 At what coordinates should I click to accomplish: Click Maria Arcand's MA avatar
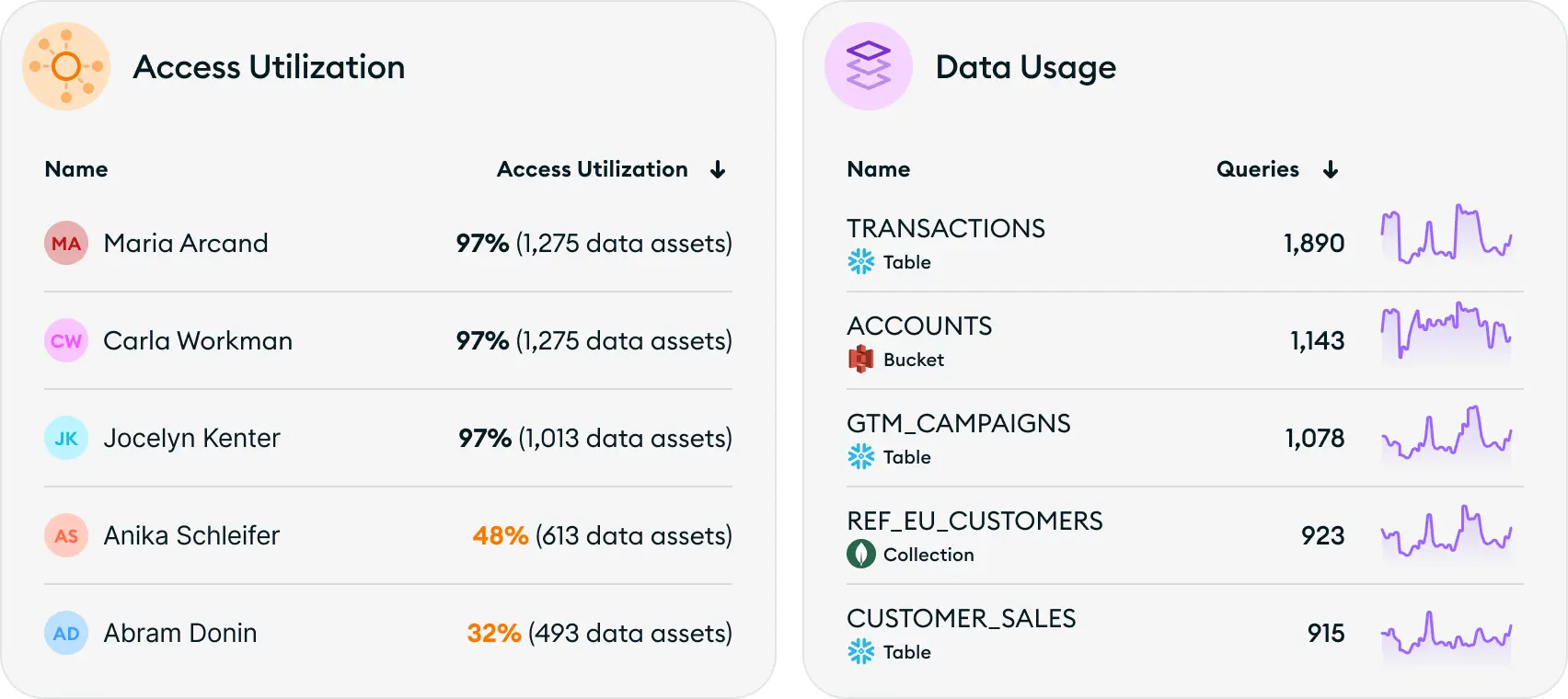pos(66,243)
